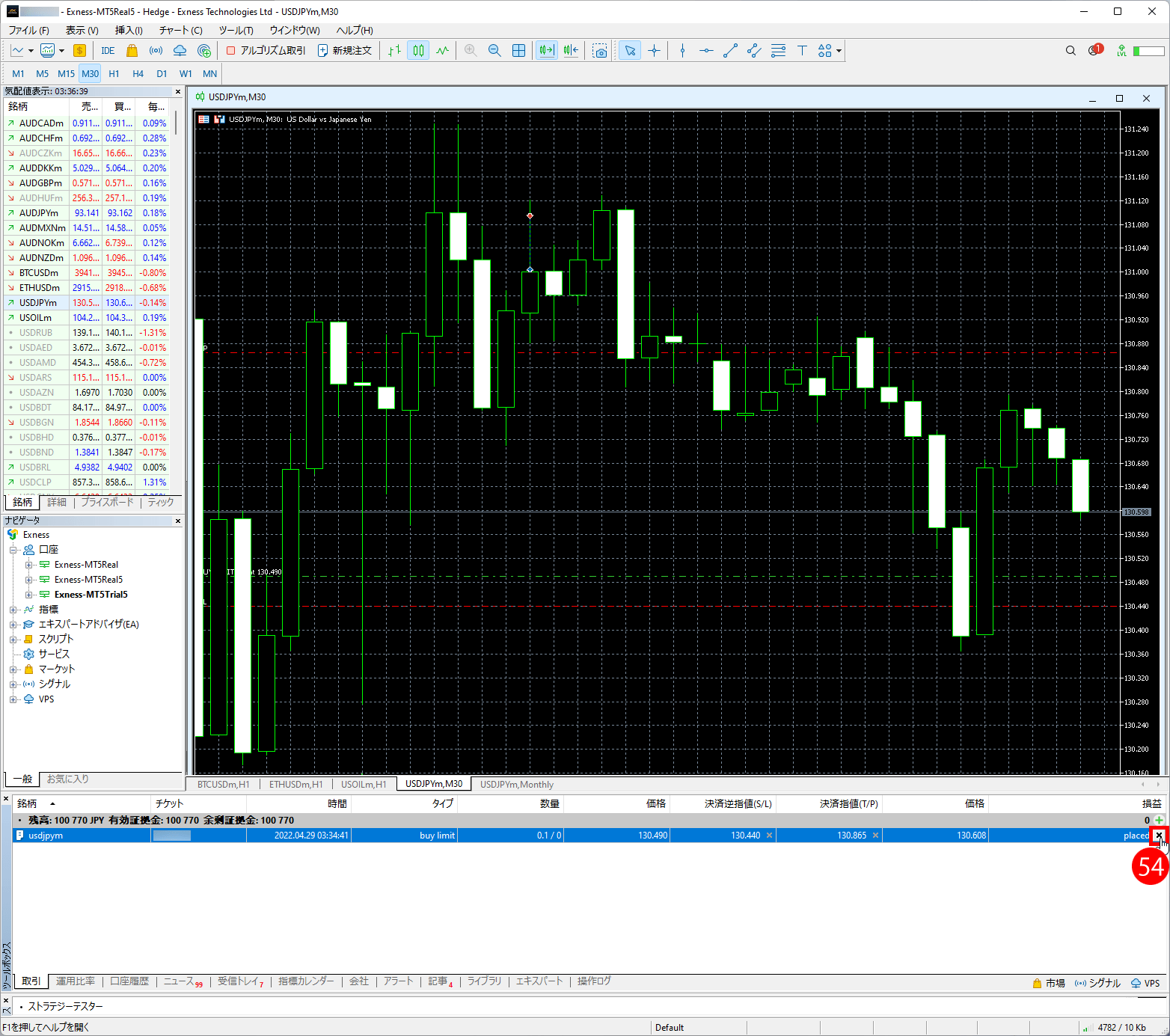The image size is (1170, 1036).
Task: Select the H1 timeframe button
Action: 114,74
